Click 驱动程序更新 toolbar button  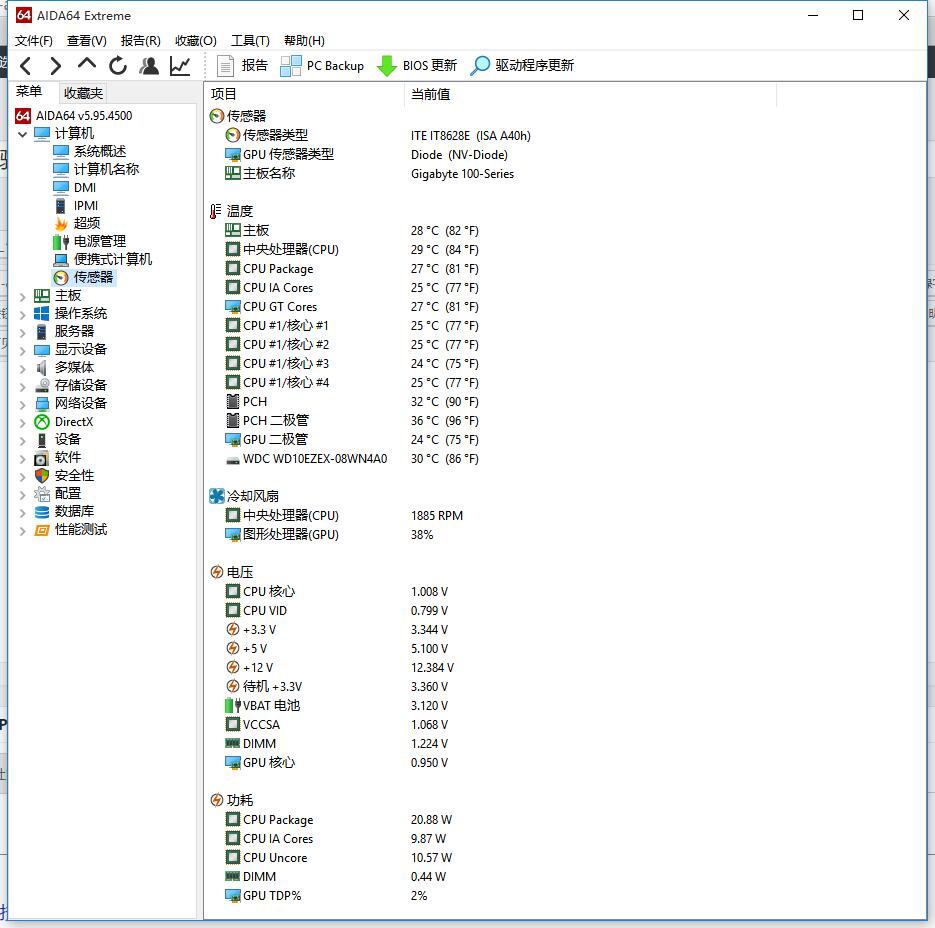click(522, 66)
